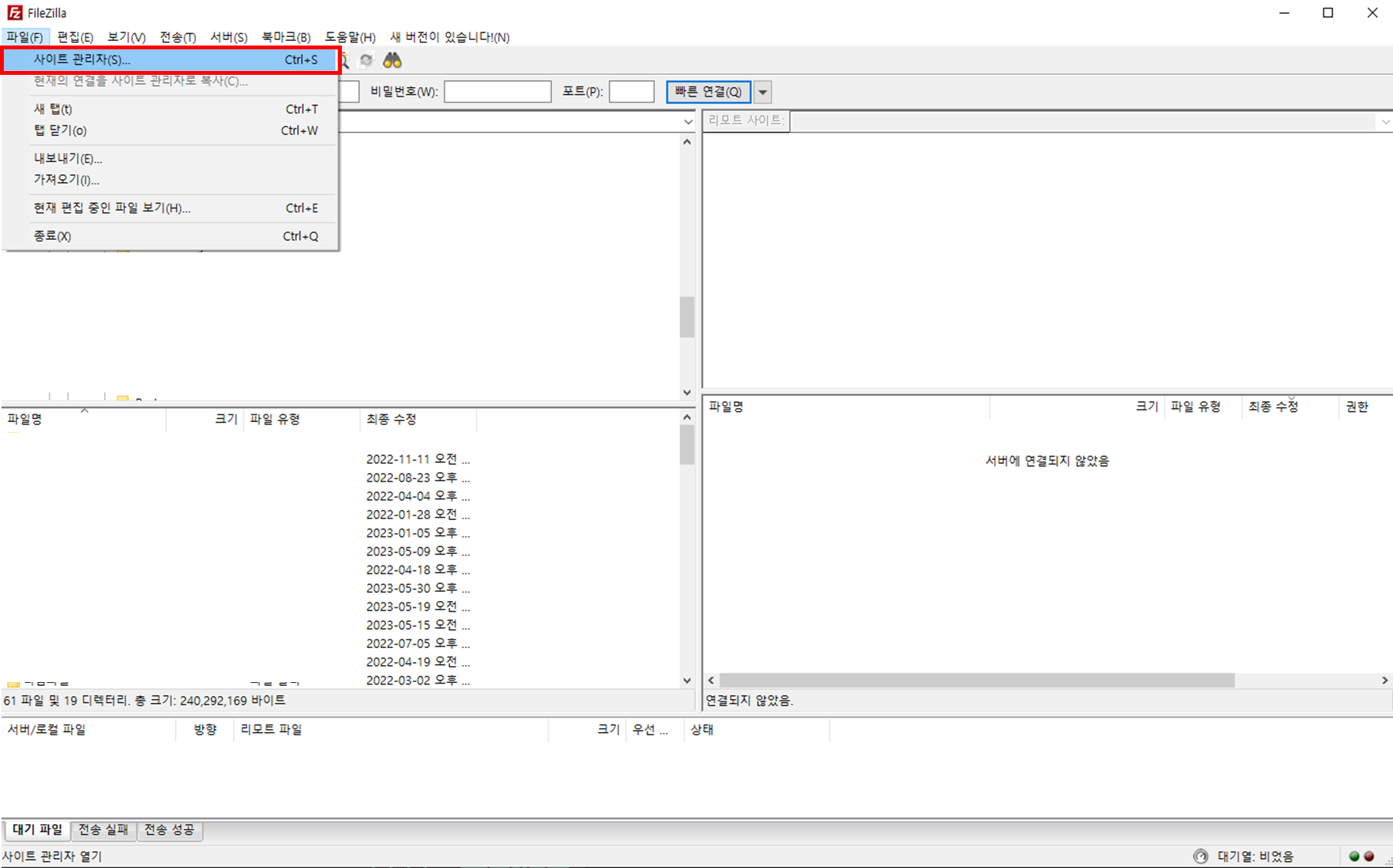Click remote list horizontal scrollbar left arrow
The image size is (1393, 868).
click(712, 681)
